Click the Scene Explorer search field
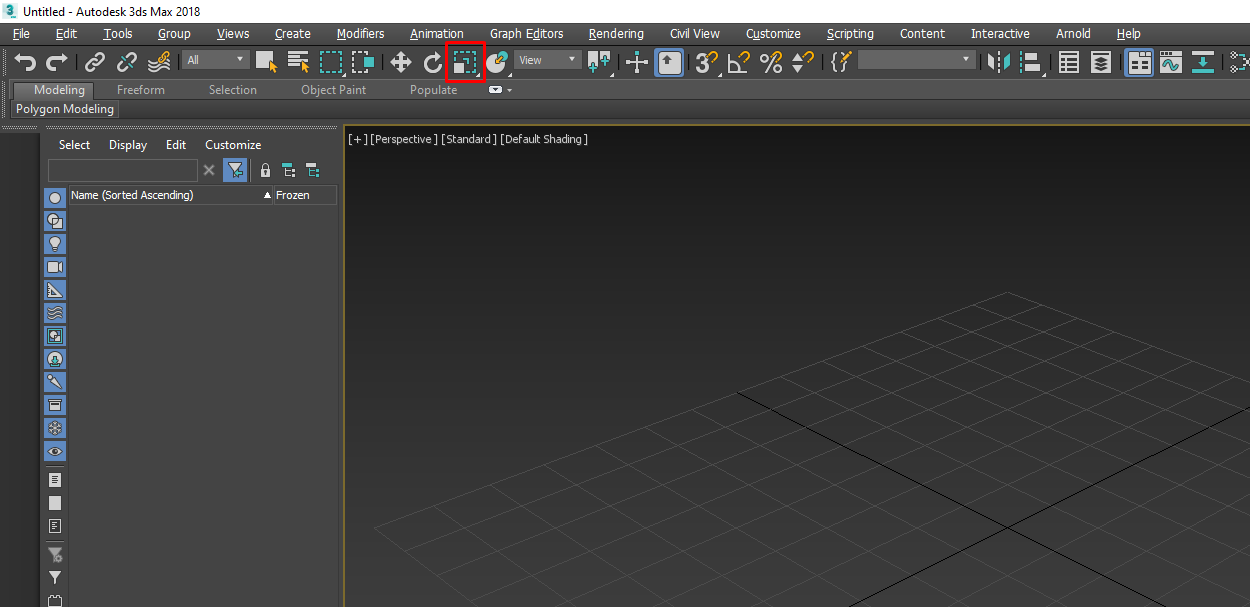Viewport: 1250px width, 607px height. click(122, 170)
